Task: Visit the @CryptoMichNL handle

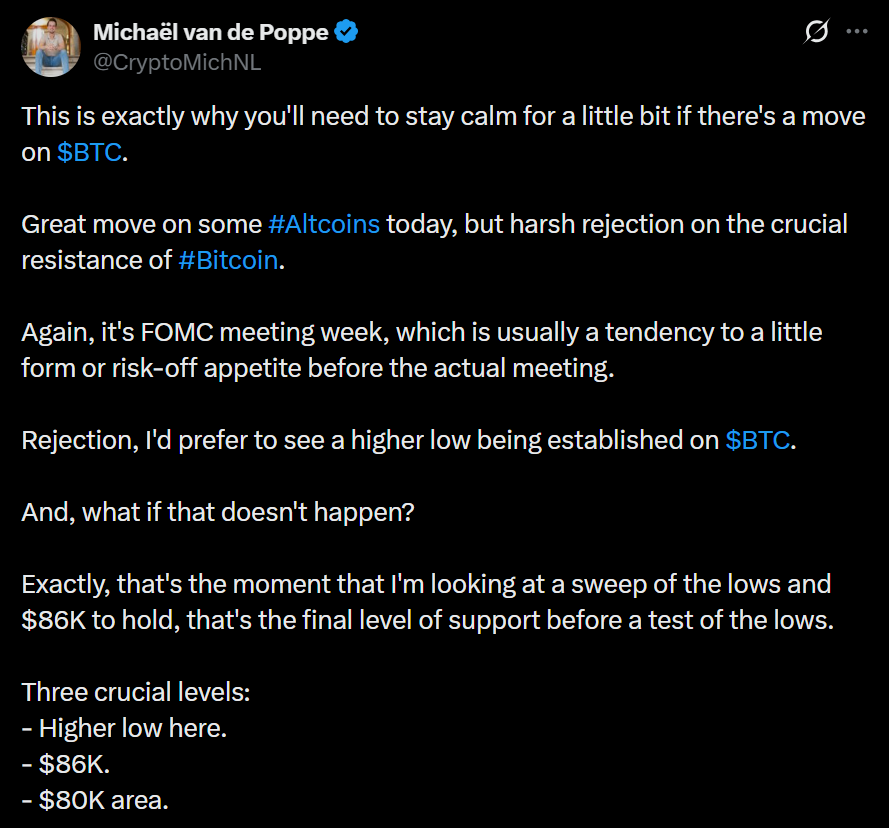Action: [x=176, y=62]
